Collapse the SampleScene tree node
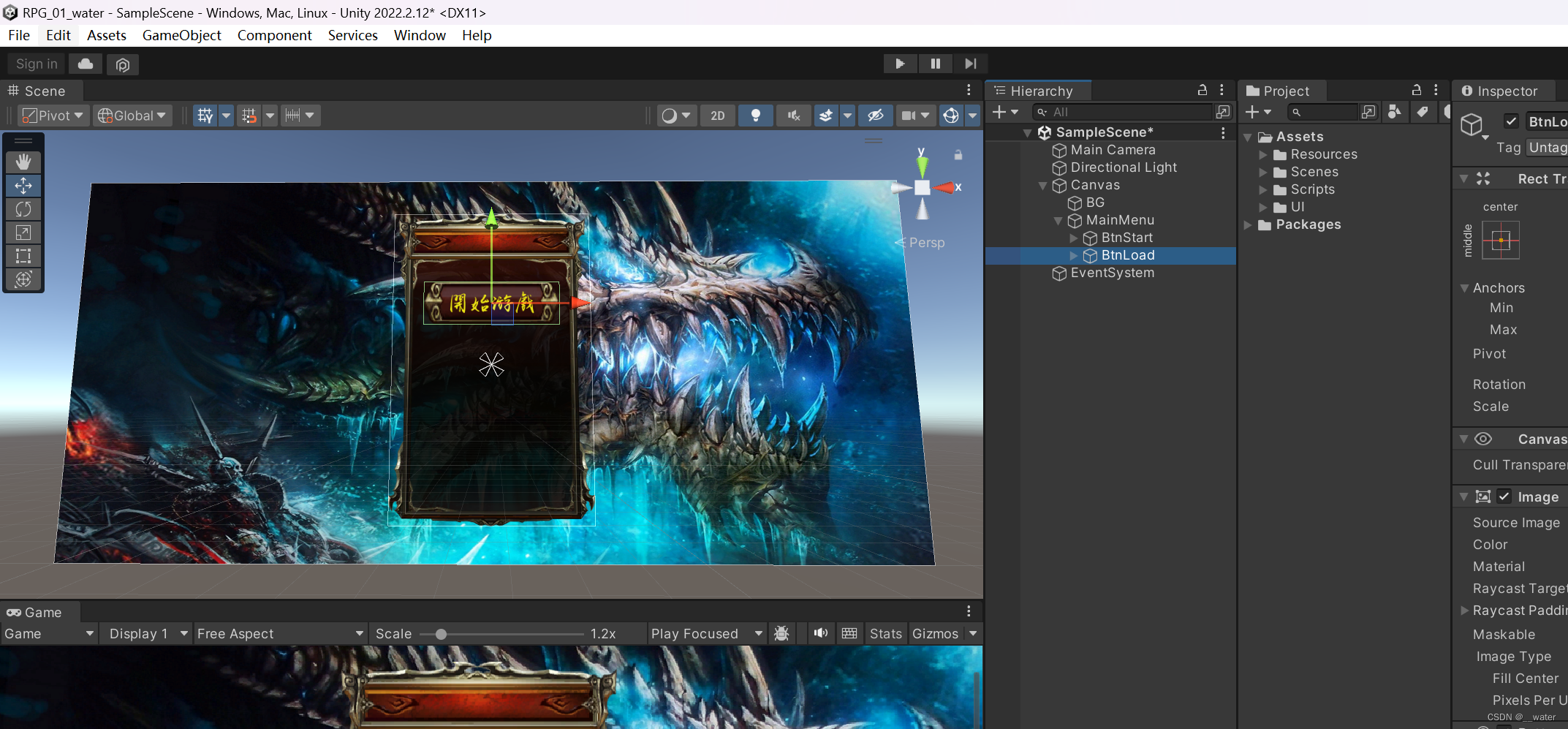The height and width of the screenshot is (729, 1568). pos(1027,133)
